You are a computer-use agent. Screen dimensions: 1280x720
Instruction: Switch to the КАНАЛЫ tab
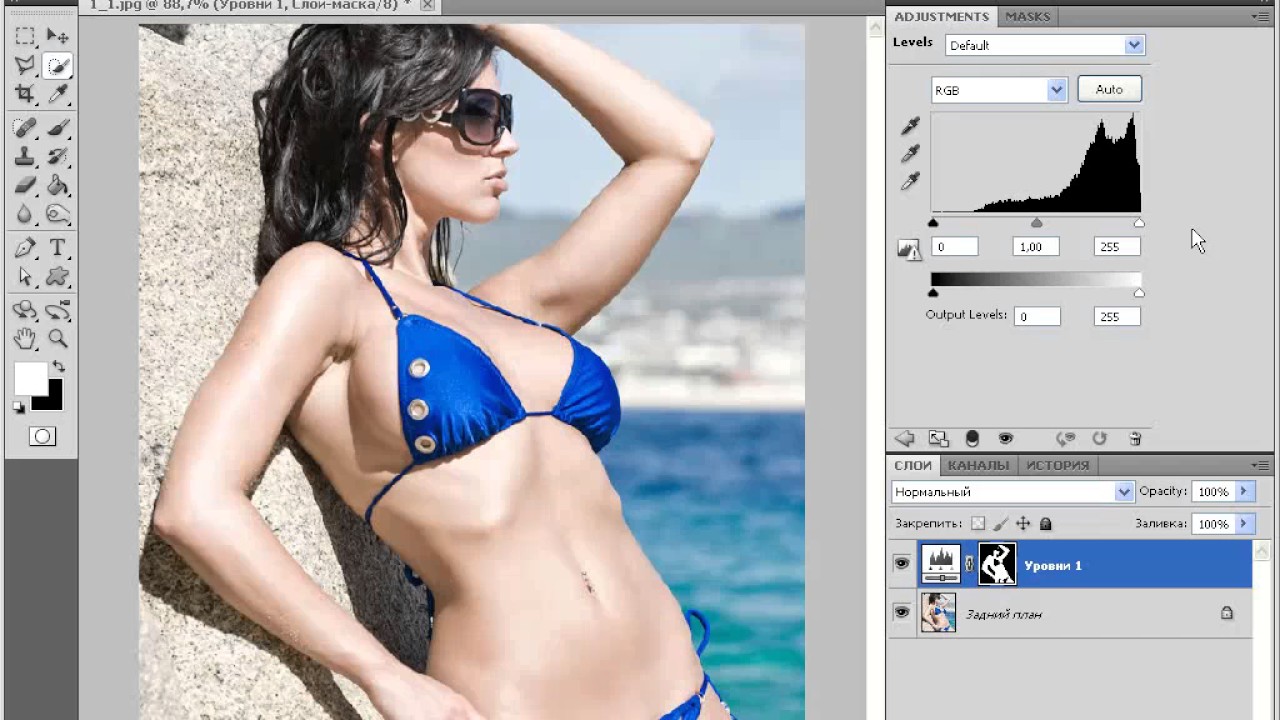click(978, 465)
